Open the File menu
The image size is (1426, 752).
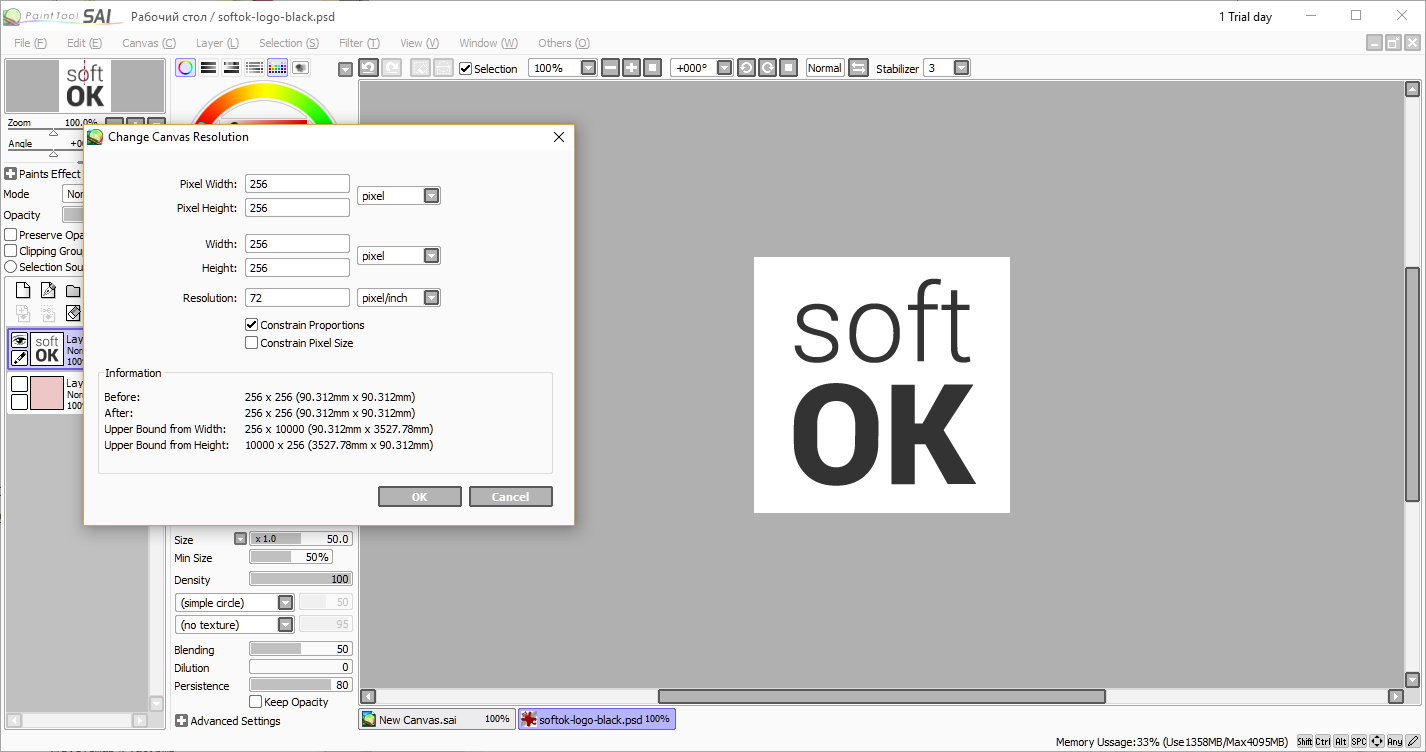click(30, 43)
